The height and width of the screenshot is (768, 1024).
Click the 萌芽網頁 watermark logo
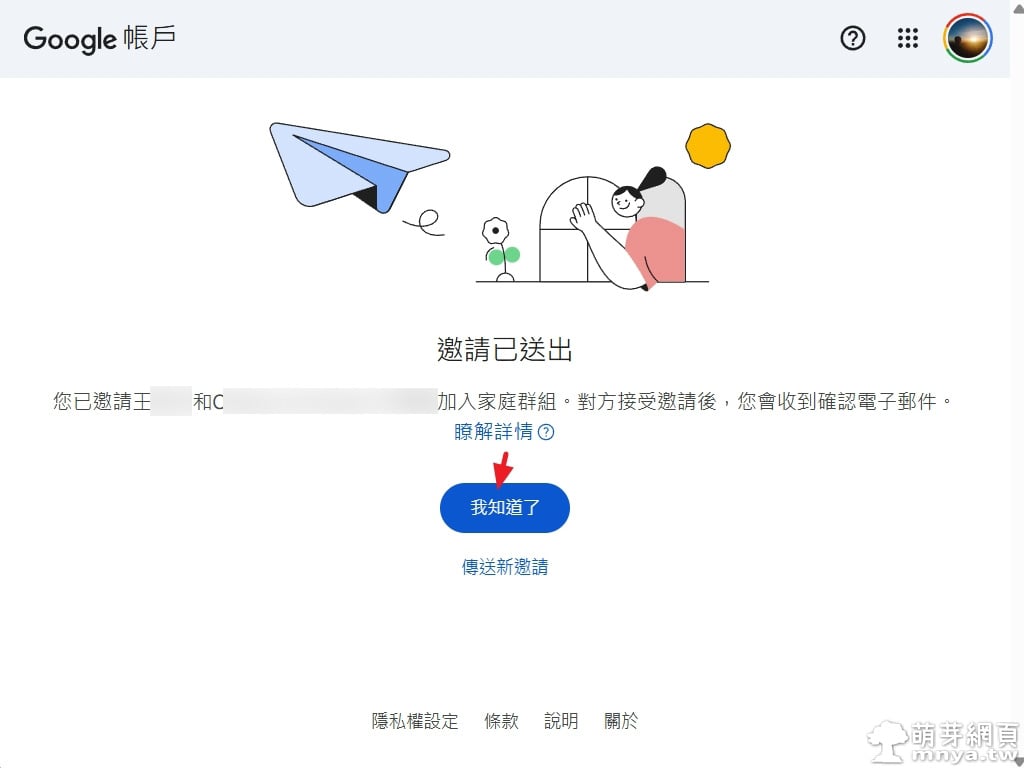[x=944, y=742]
